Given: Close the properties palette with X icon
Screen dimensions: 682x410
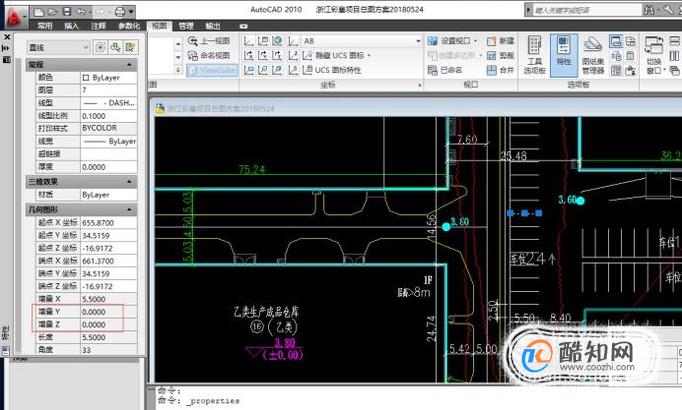Looking at the screenshot, I should (x=7, y=37).
